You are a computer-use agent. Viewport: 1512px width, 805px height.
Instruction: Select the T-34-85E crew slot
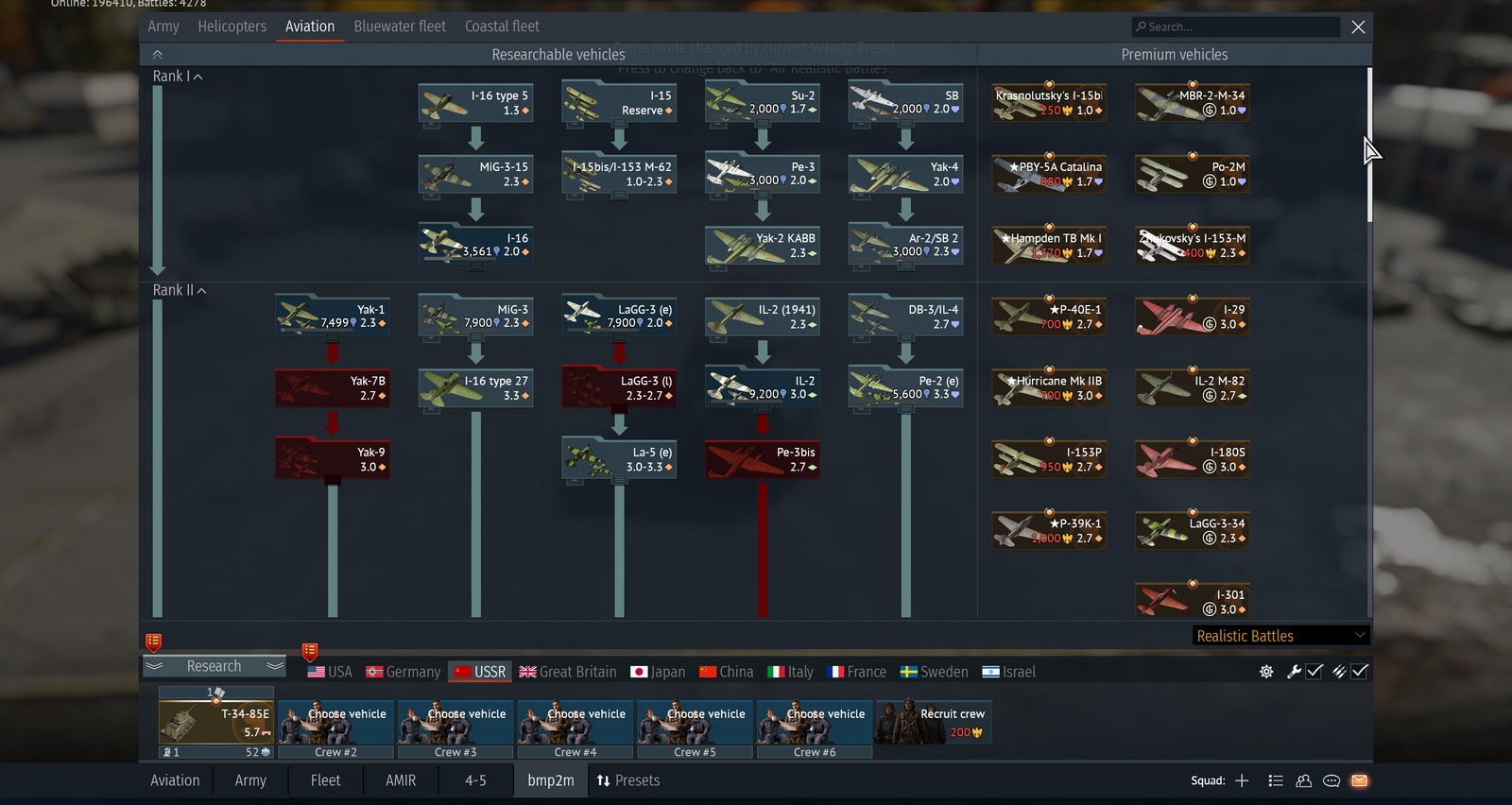pos(216,724)
